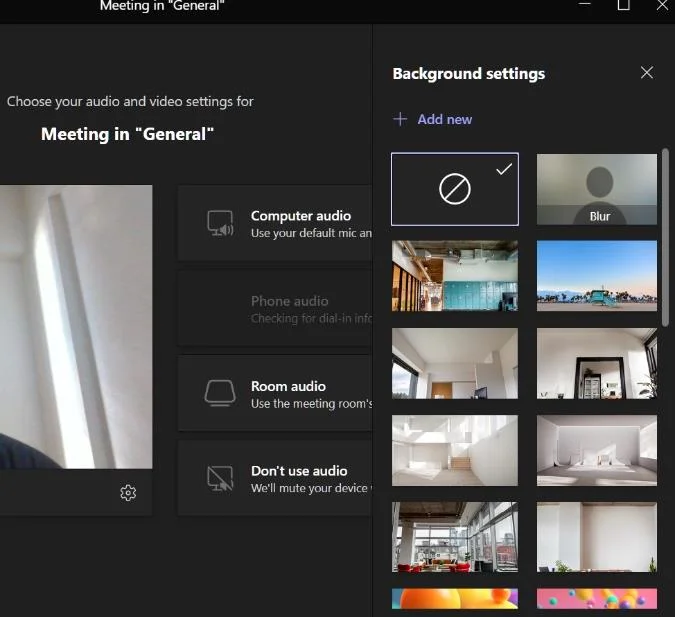This screenshot has width=675, height=617.
Task: Open device settings gear below video preview
Action: [x=128, y=493]
